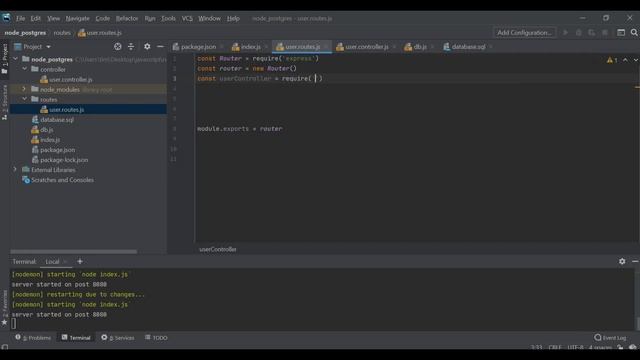Open the Refactor menu
The width and height of the screenshot is (640, 360).
point(127,18)
